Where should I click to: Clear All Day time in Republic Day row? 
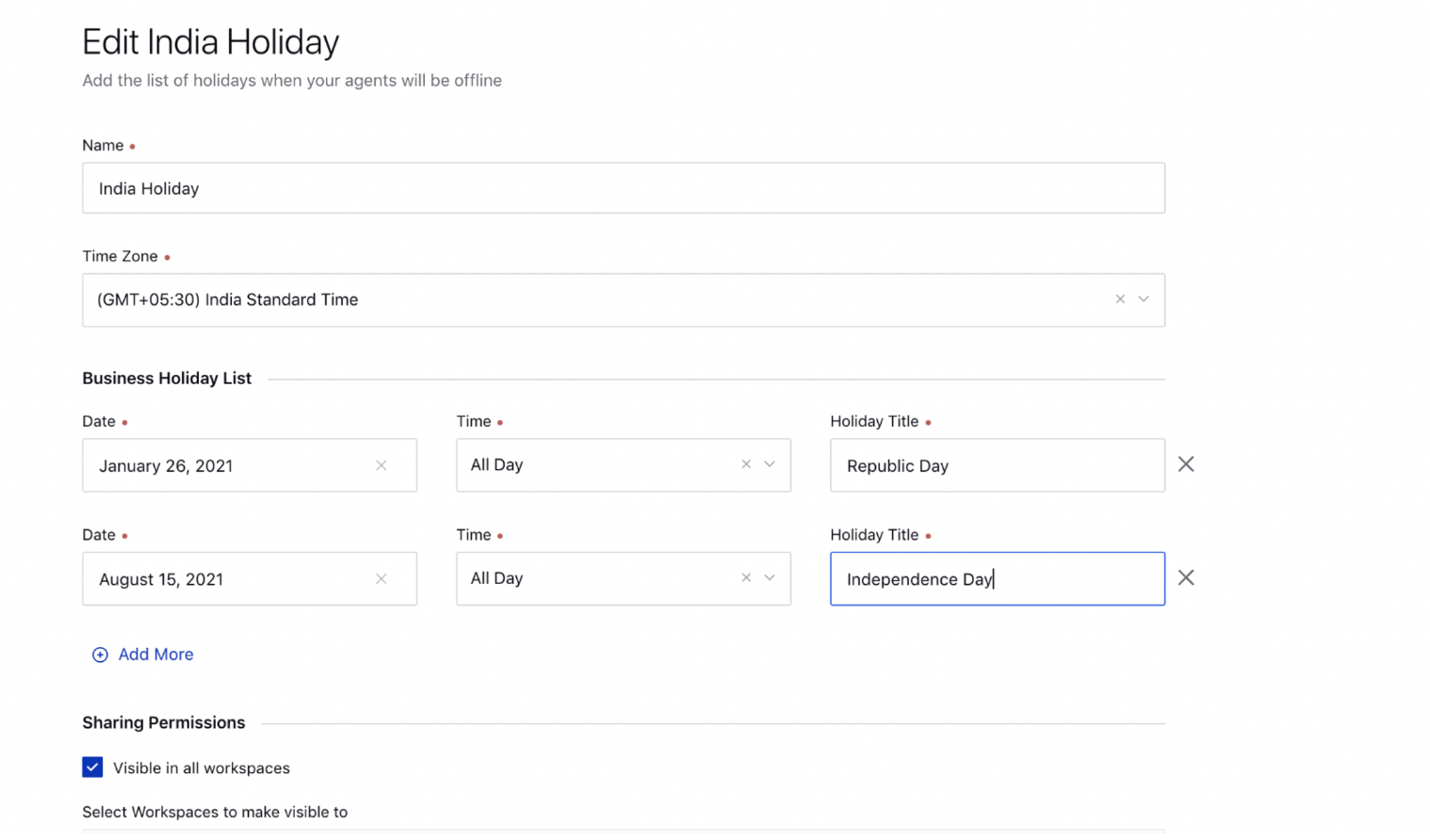pyautogui.click(x=746, y=464)
